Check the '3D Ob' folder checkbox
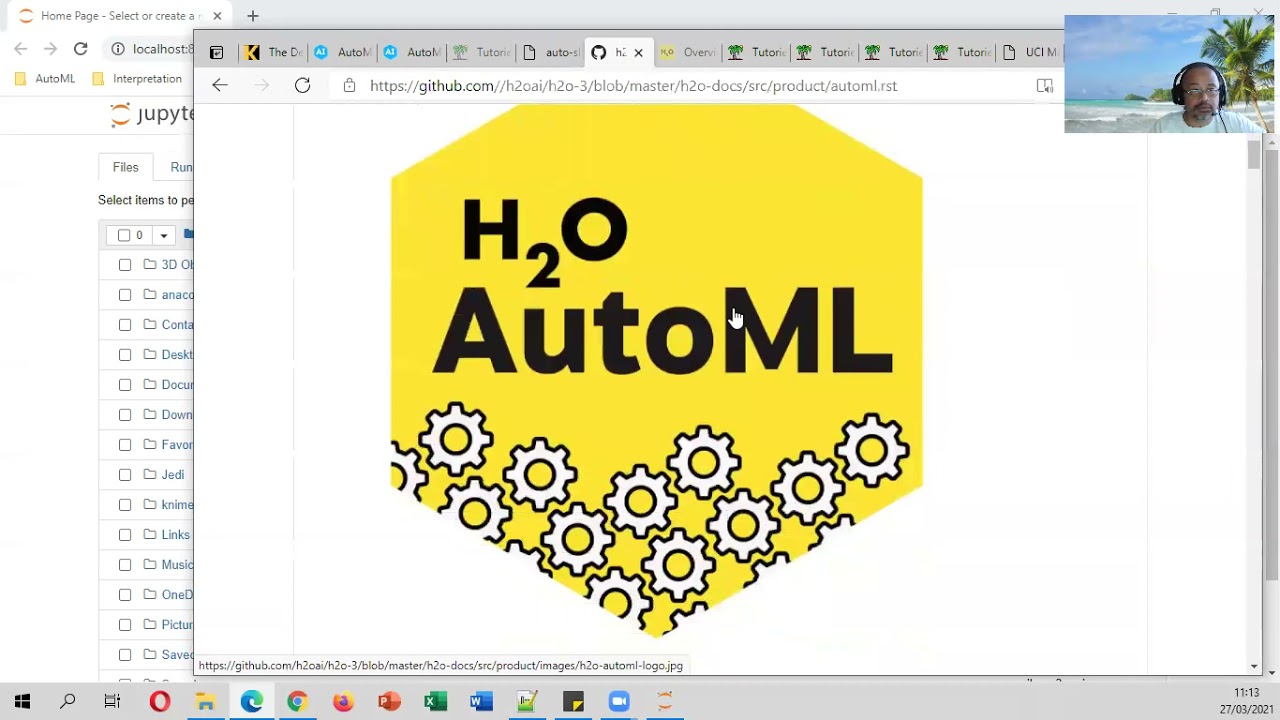 tap(125, 265)
